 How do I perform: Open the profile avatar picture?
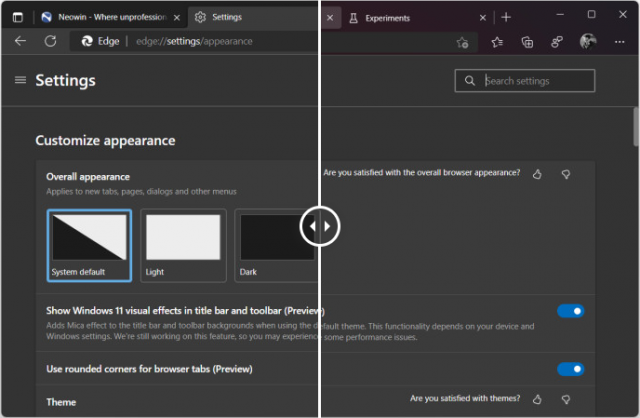588,41
